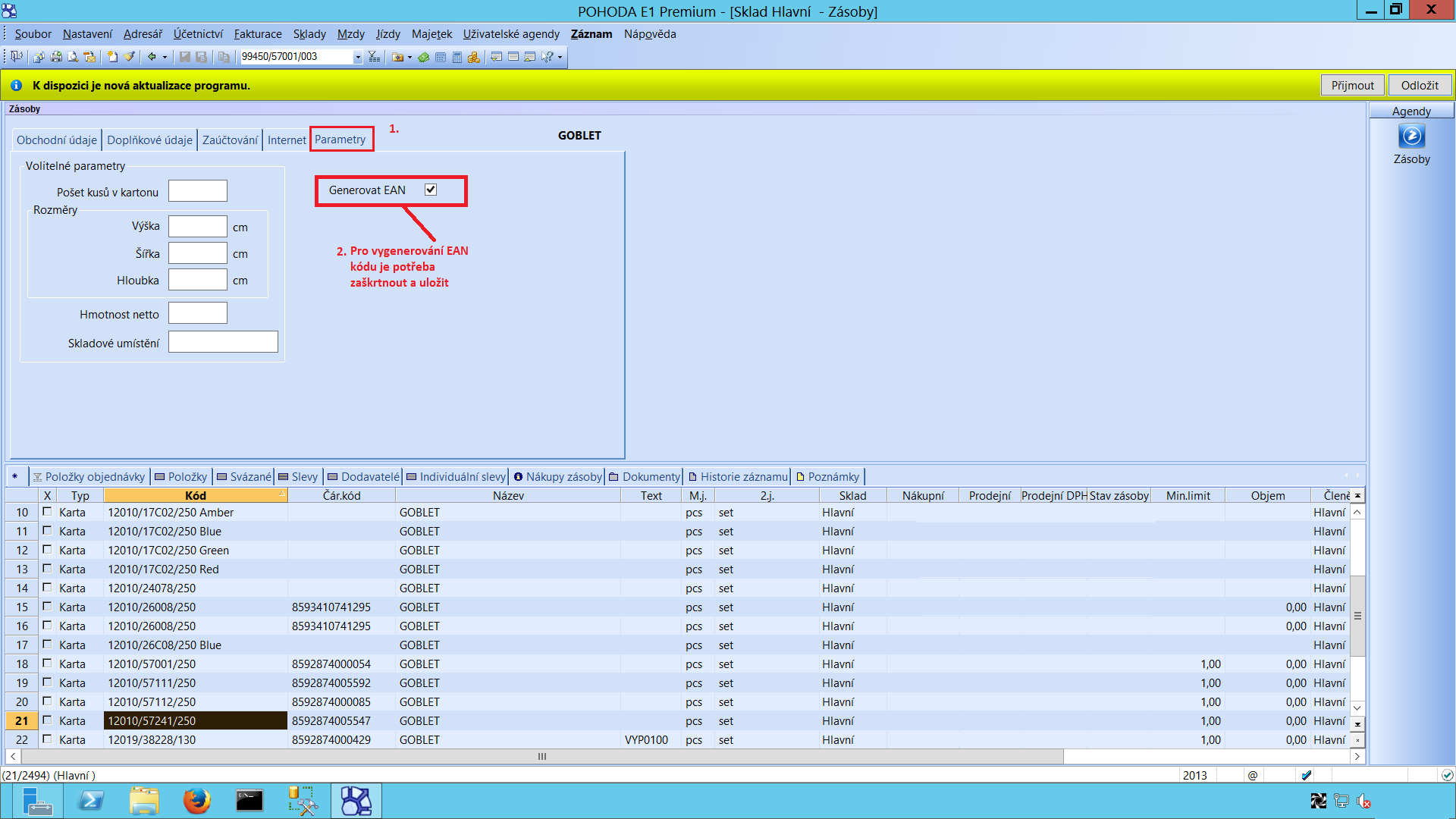Click the broom clean-up icon in the toolbar
The width and height of the screenshot is (1456, 819).
click(x=130, y=57)
